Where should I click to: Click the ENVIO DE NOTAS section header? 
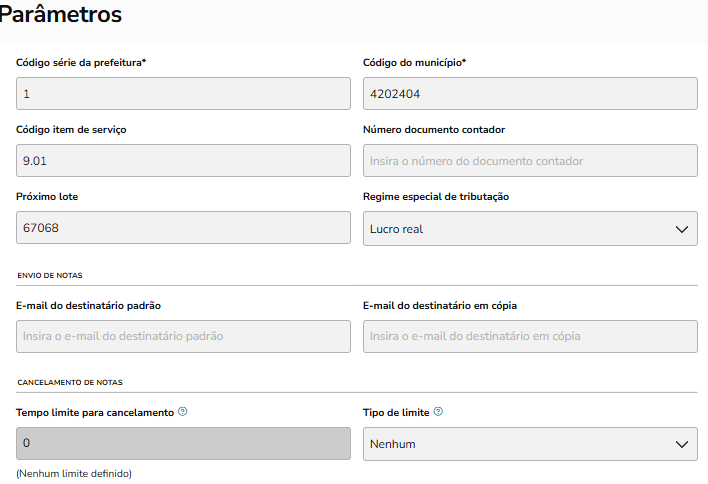(x=50, y=275)
